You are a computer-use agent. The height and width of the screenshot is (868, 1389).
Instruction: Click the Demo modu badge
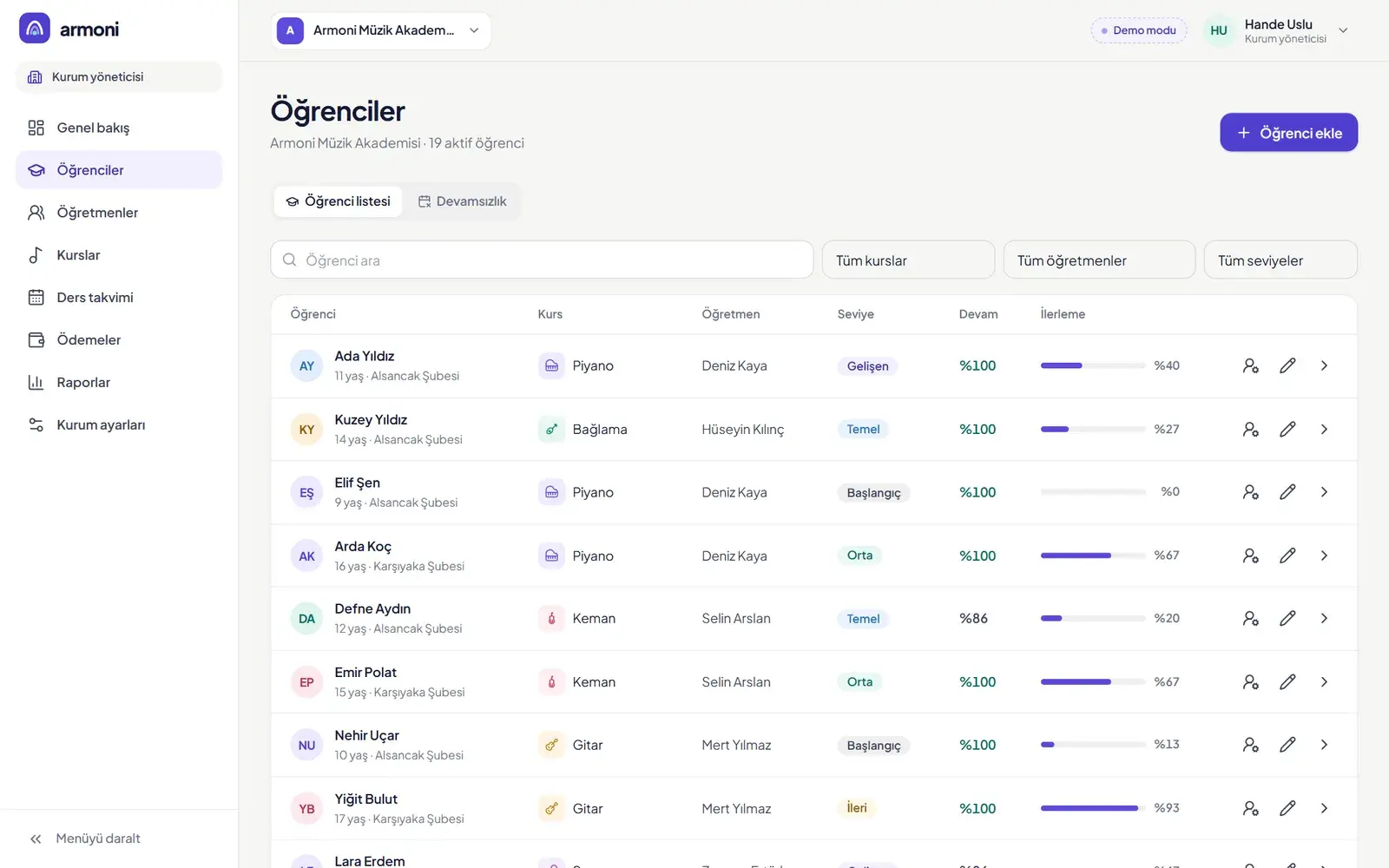tap(1139, 30)
